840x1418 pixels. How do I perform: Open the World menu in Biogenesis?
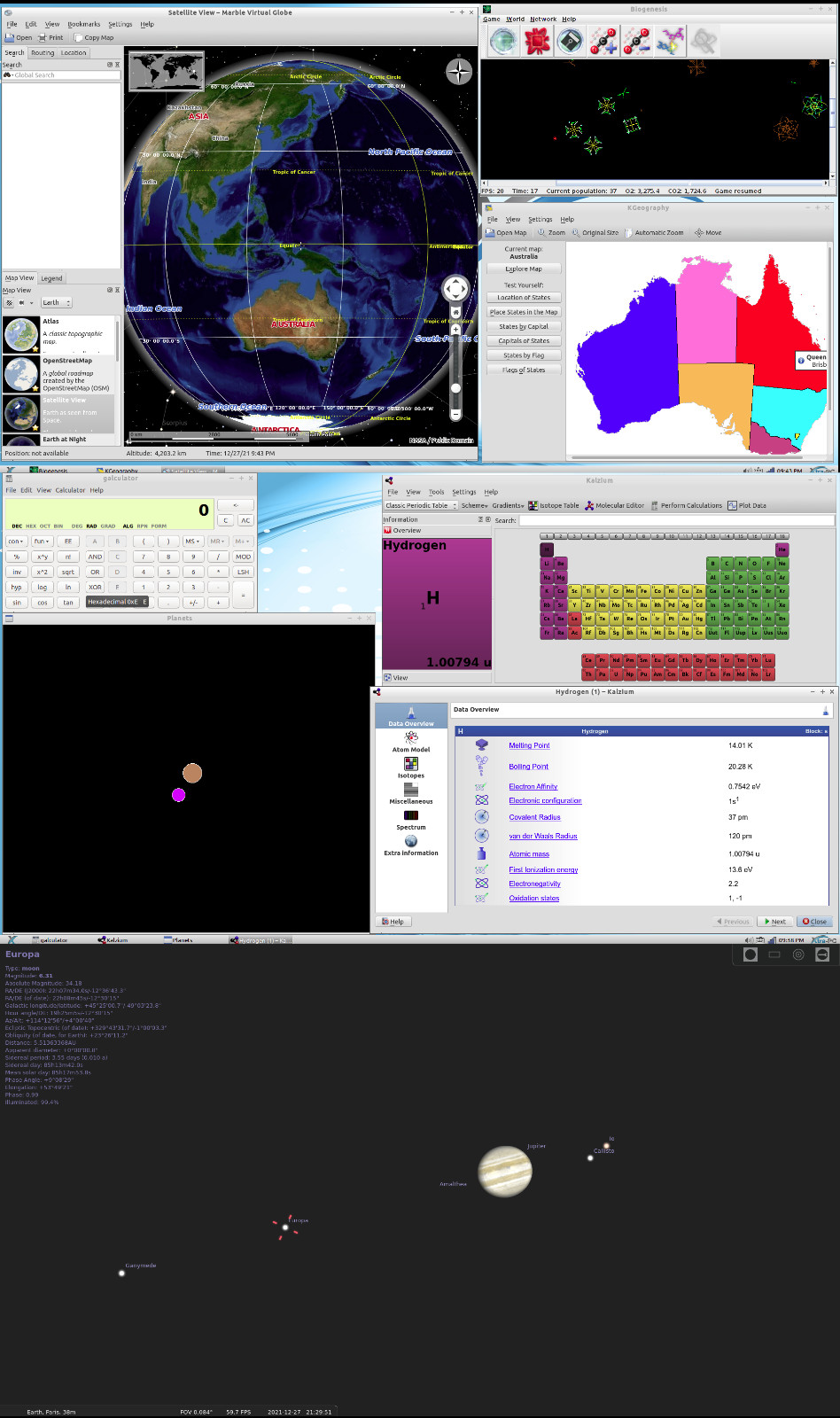516,19
